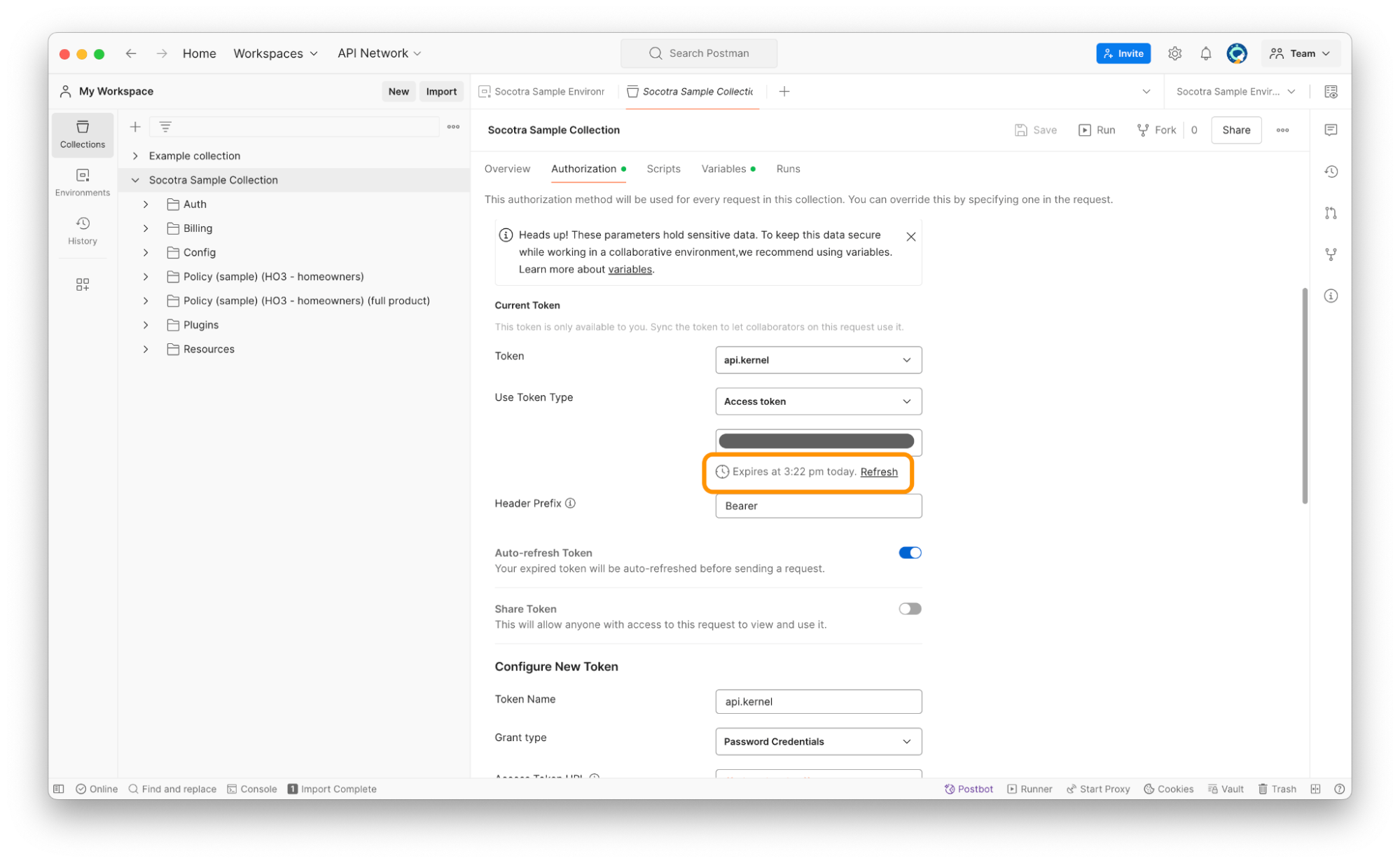
Task: Open the Environments sidebar panel
Action: 82,181
